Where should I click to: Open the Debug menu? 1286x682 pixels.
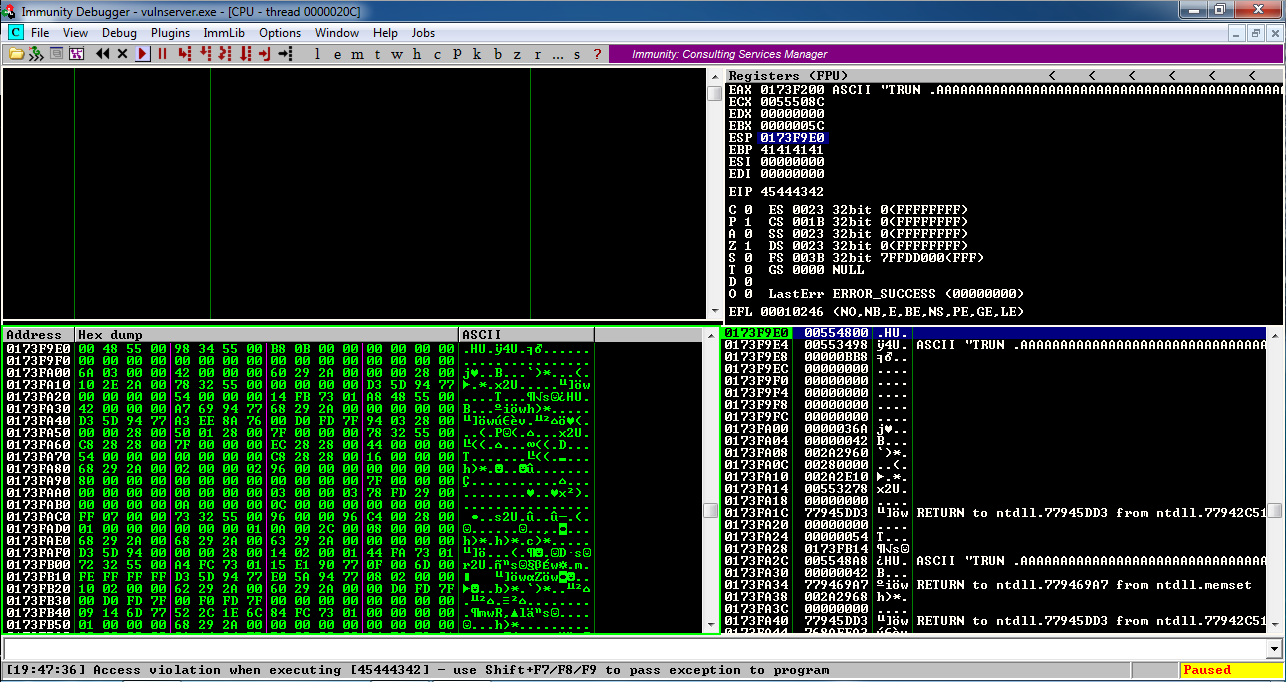click(119, 33)
